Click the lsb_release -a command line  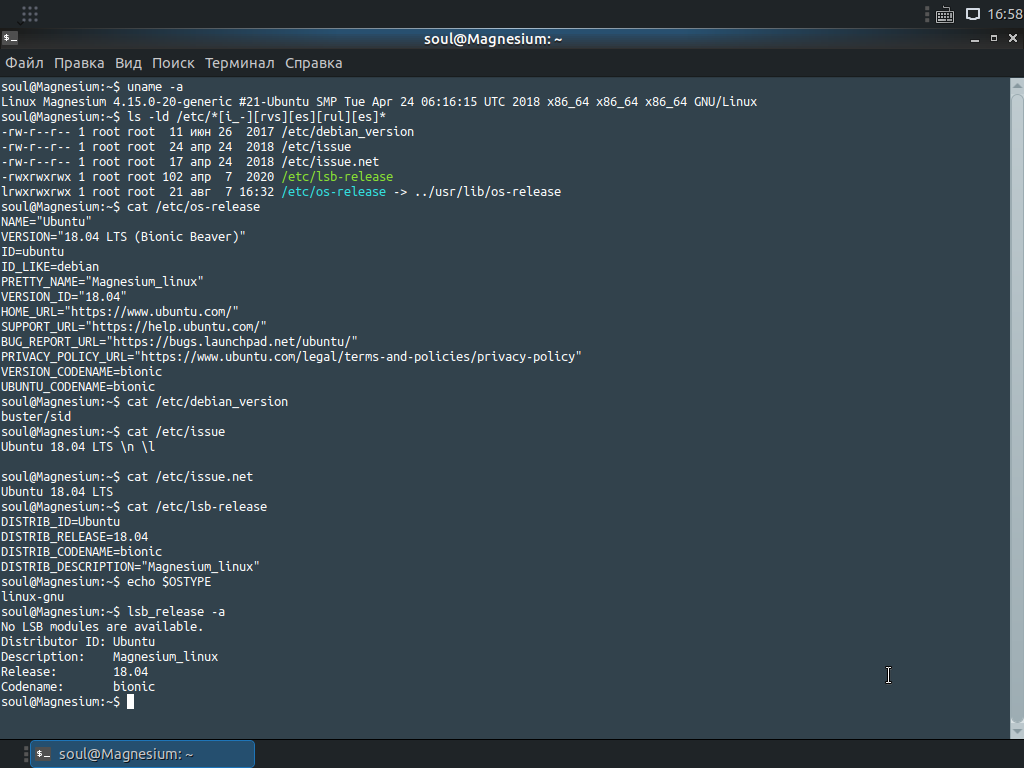(x=113, y=612)
